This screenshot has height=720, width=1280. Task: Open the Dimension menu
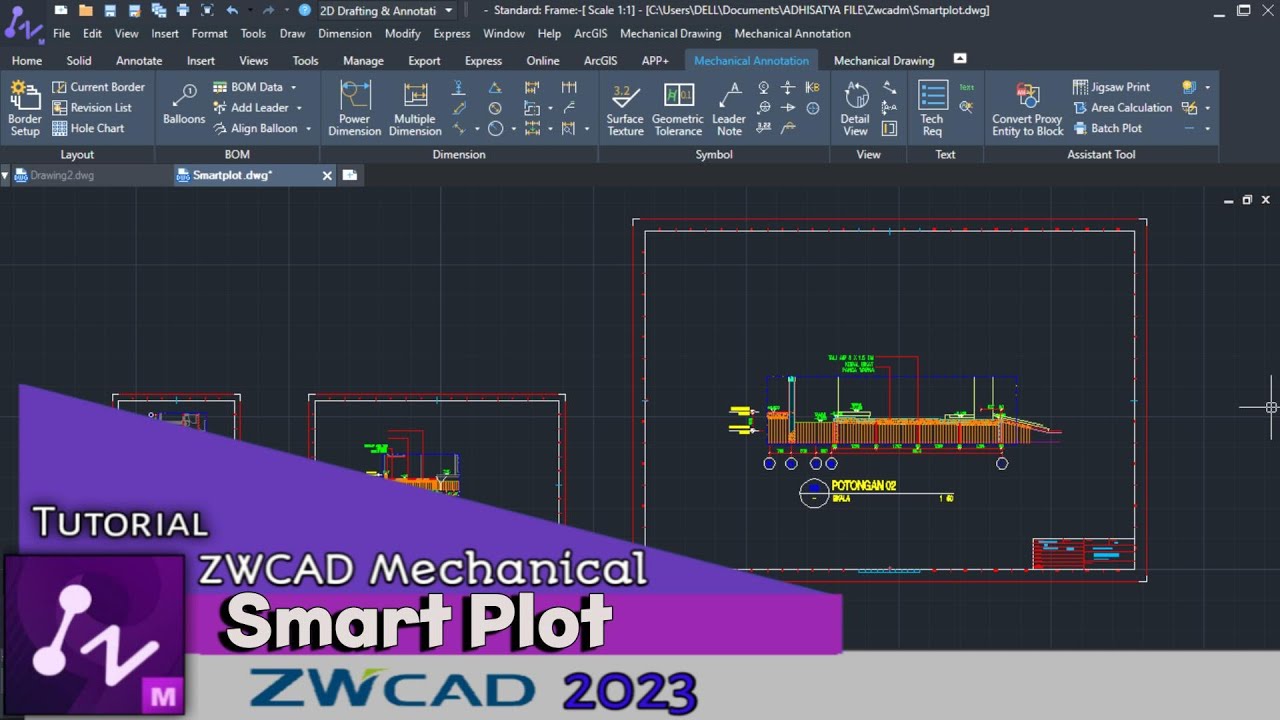point(345,33)
